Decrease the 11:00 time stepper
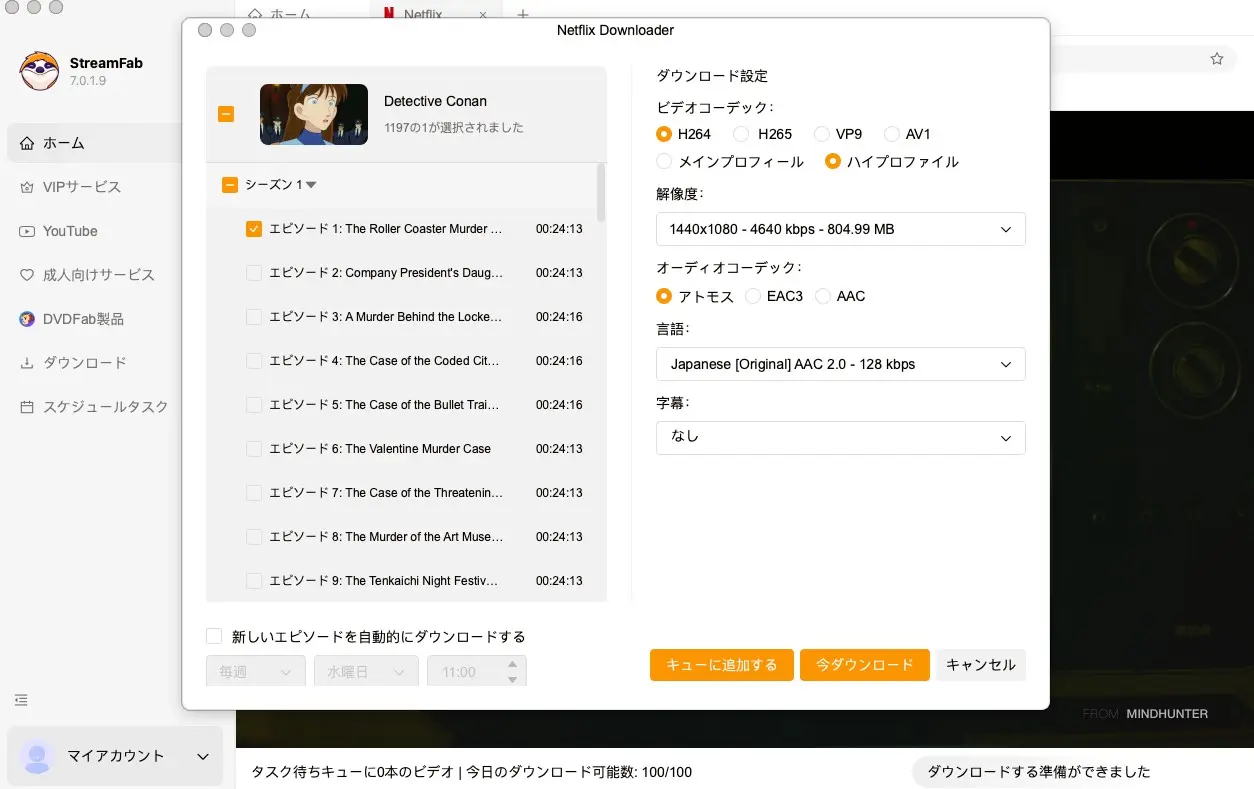This screenshot has width=1254, height=789. (x=512, y=680)
